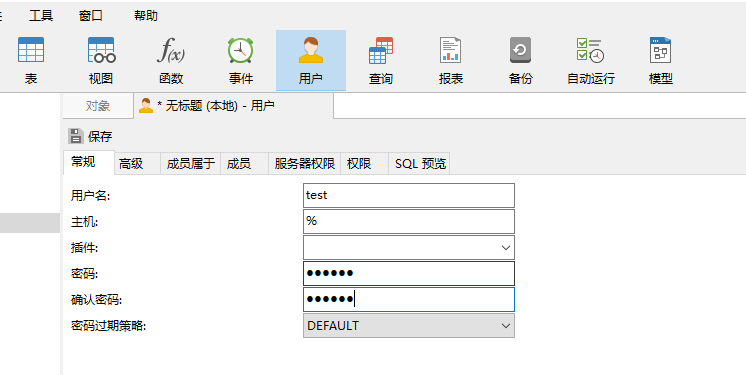This screenshot has width=746, height=375.
Task: Switch to the 服务器权限 tab
Action: 304,164
